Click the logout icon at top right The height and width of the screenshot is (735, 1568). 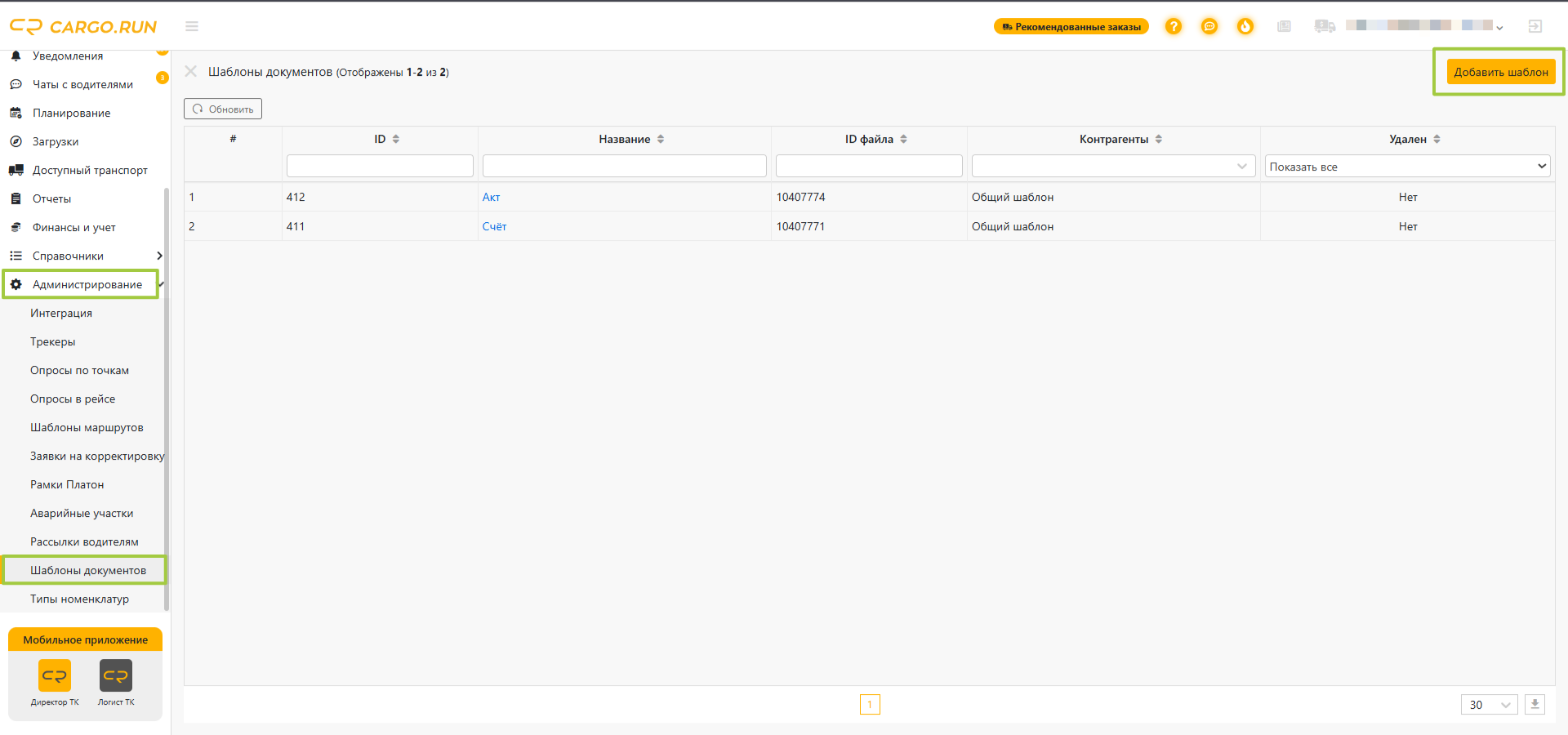pyautogui.click(x=1535, y=26)
